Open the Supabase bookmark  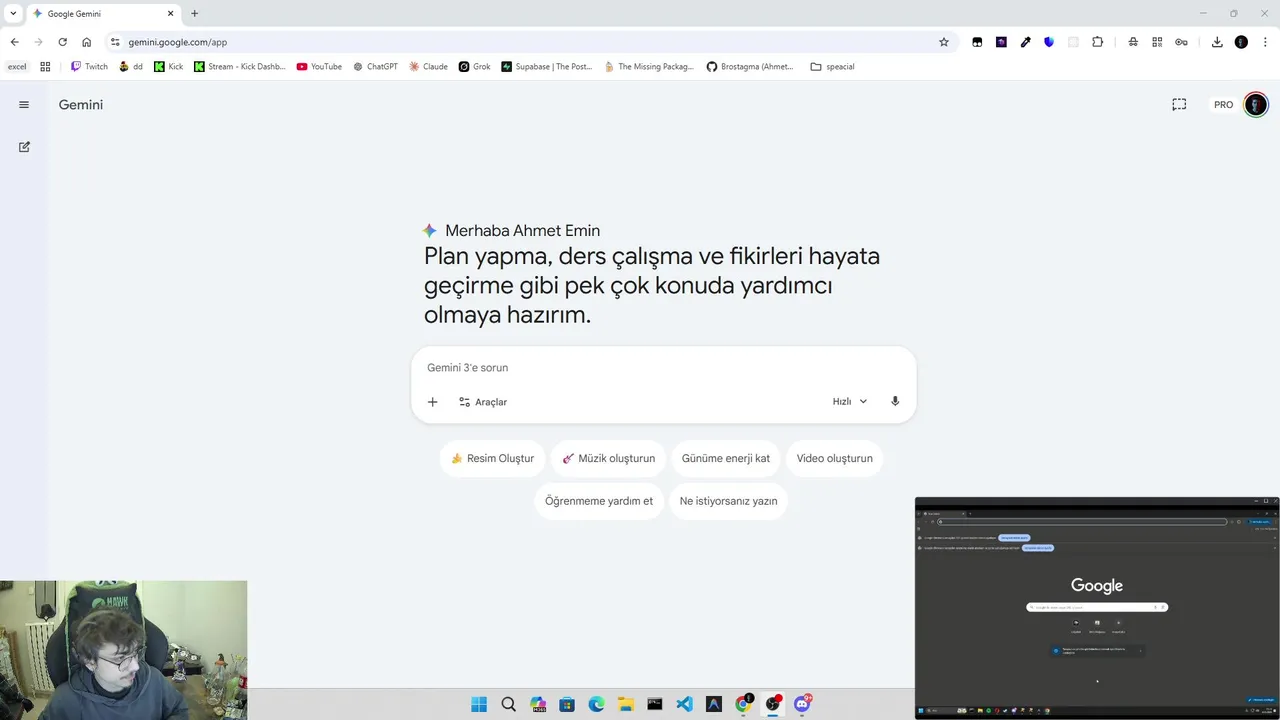547,67
